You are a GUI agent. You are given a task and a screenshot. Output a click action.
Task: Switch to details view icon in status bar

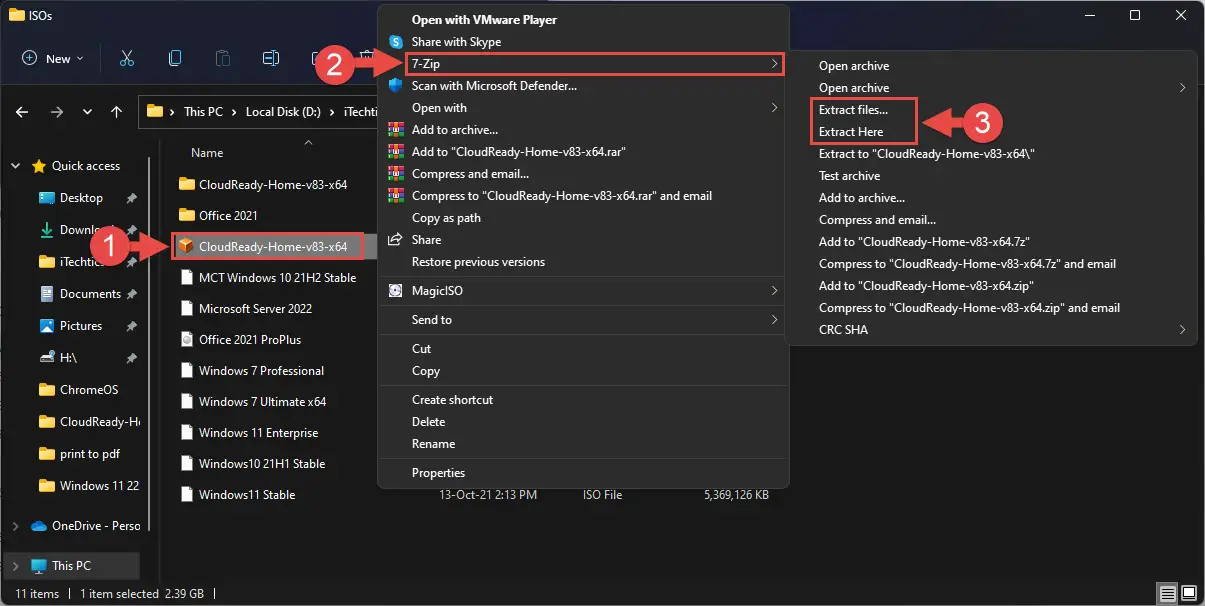1169,594
